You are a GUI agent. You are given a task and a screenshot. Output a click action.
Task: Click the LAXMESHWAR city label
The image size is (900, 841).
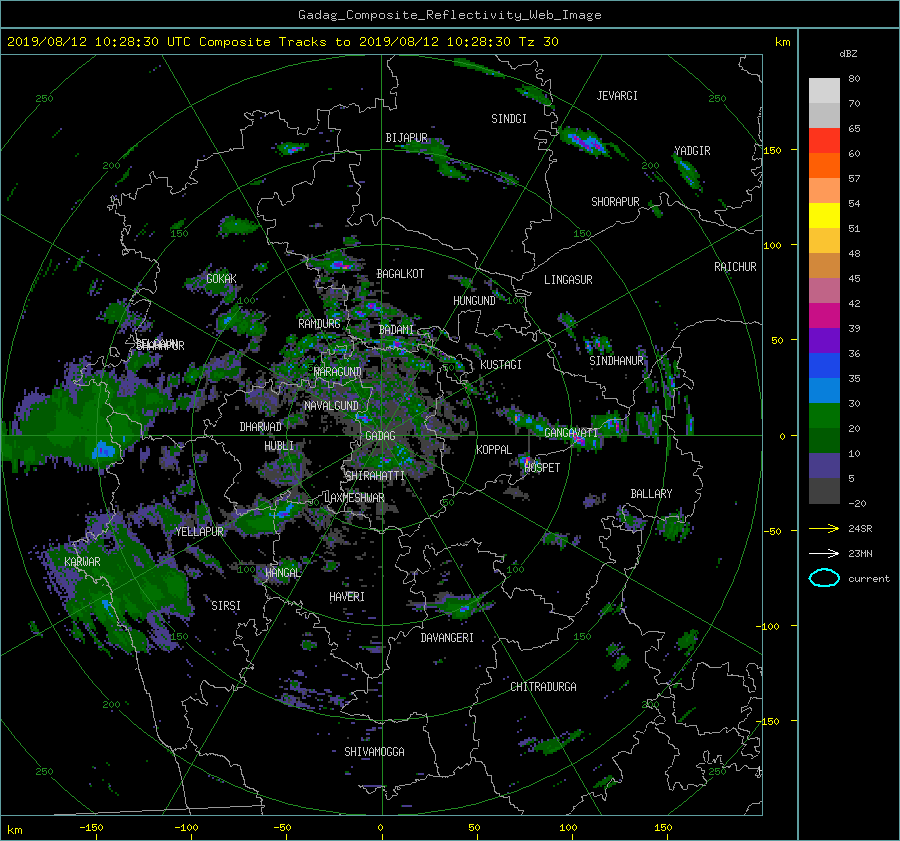pos(354,498)
